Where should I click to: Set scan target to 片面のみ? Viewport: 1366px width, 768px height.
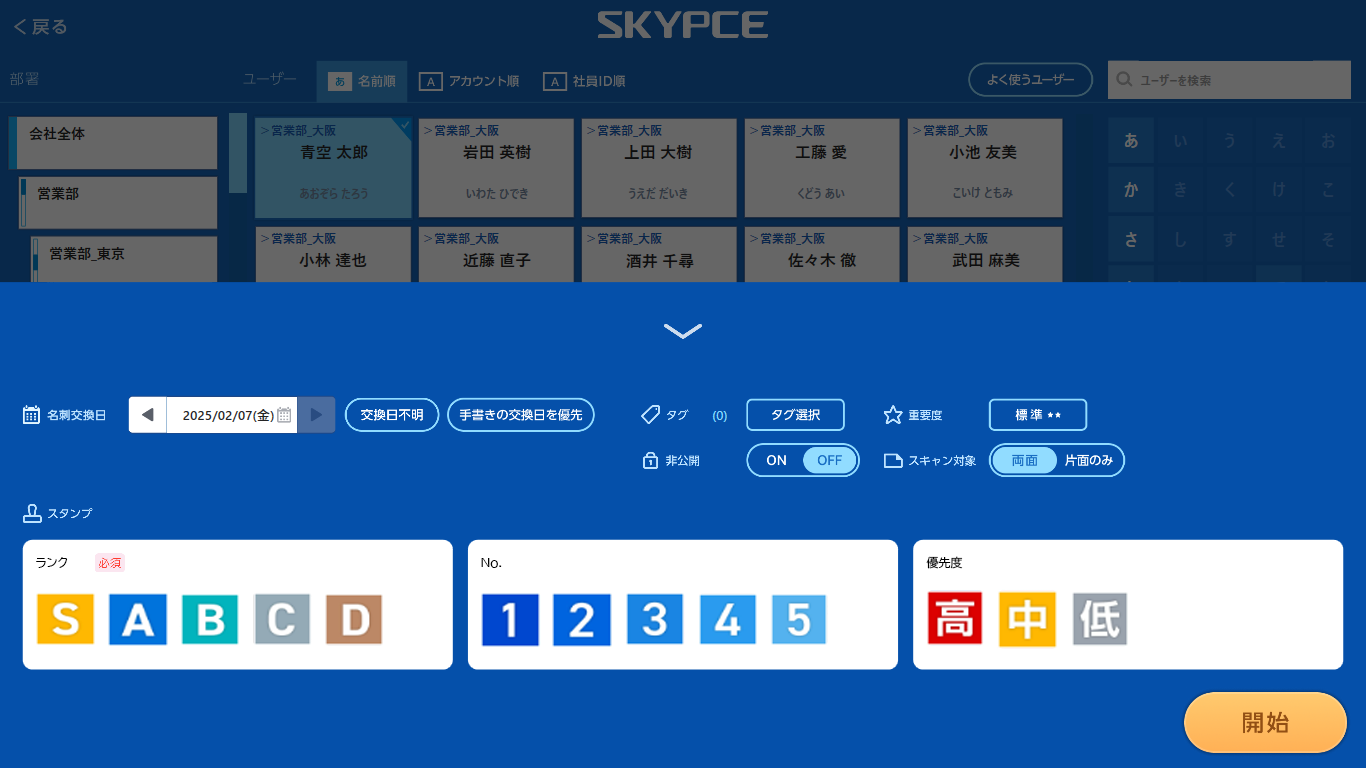[x=1089, y=461]
